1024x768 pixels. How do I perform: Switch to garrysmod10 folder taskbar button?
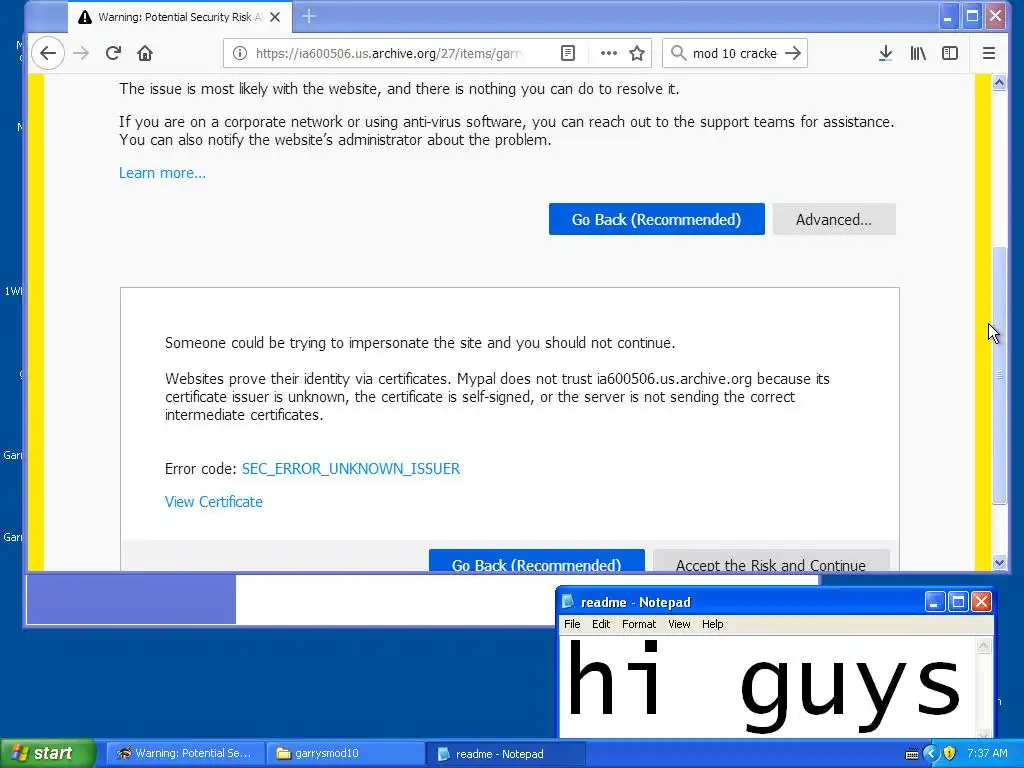tap(345, 754)
